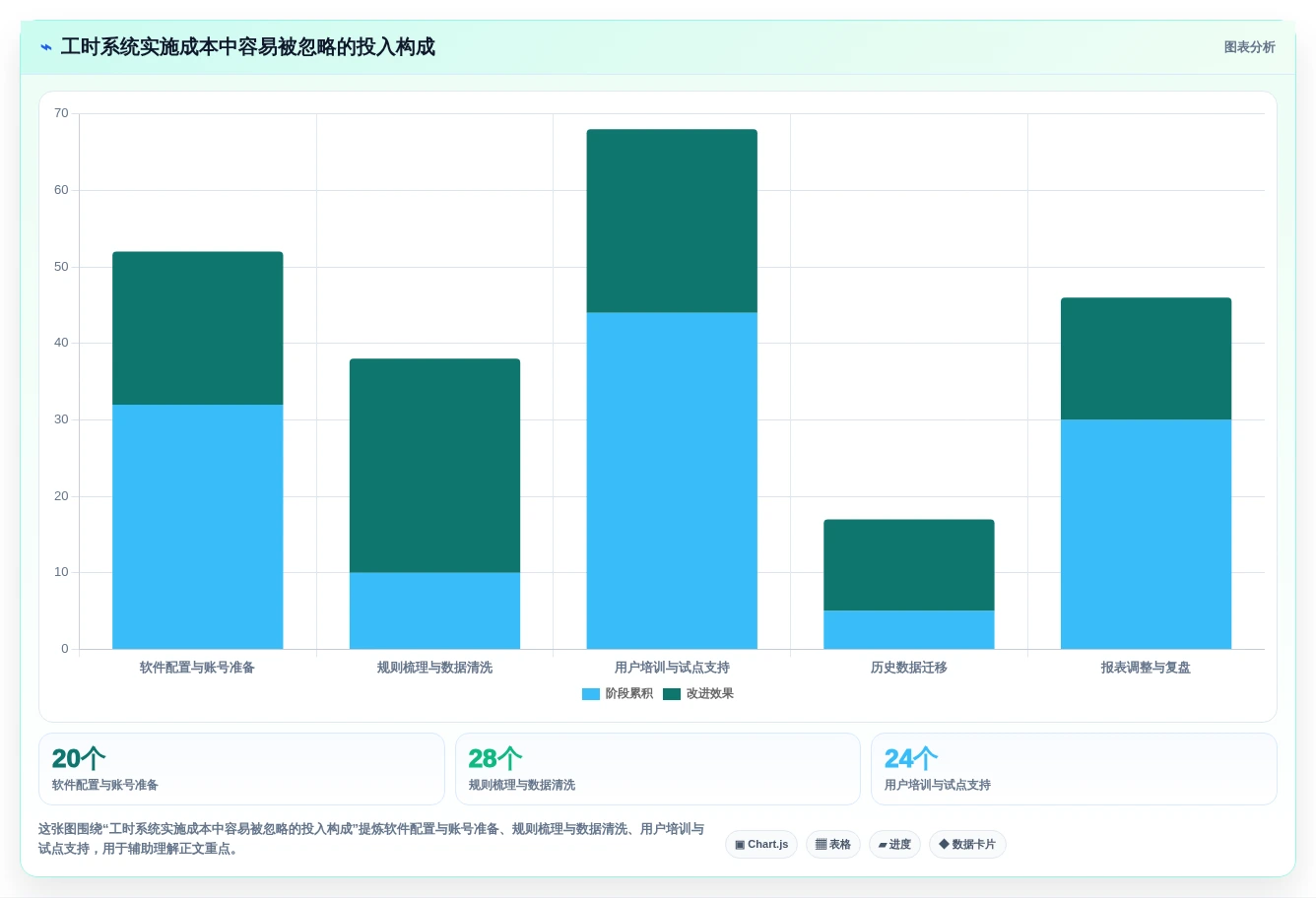
Task: Click the 图表分析 label in the header
Action: tap(1249, 47)
